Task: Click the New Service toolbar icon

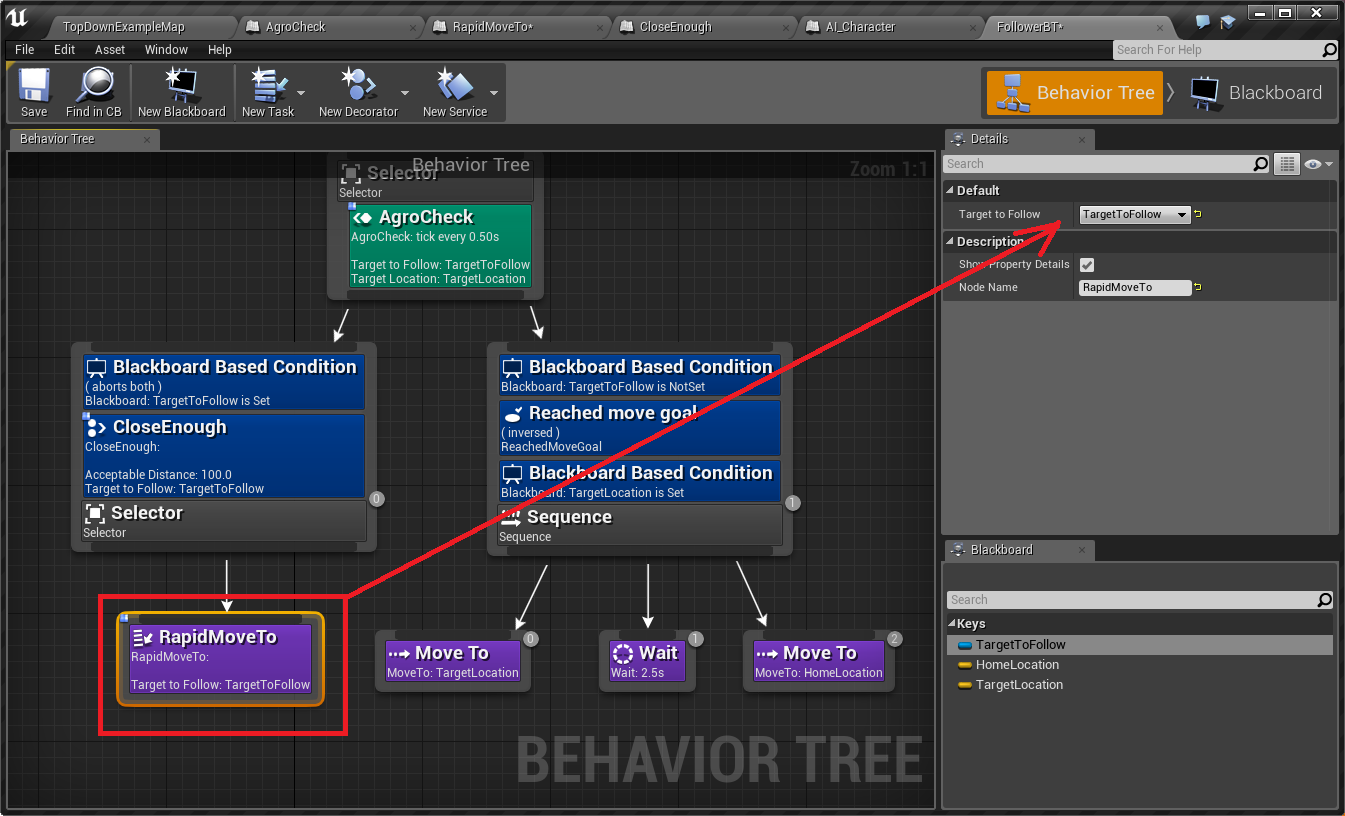Action: [x=455, y=87]
